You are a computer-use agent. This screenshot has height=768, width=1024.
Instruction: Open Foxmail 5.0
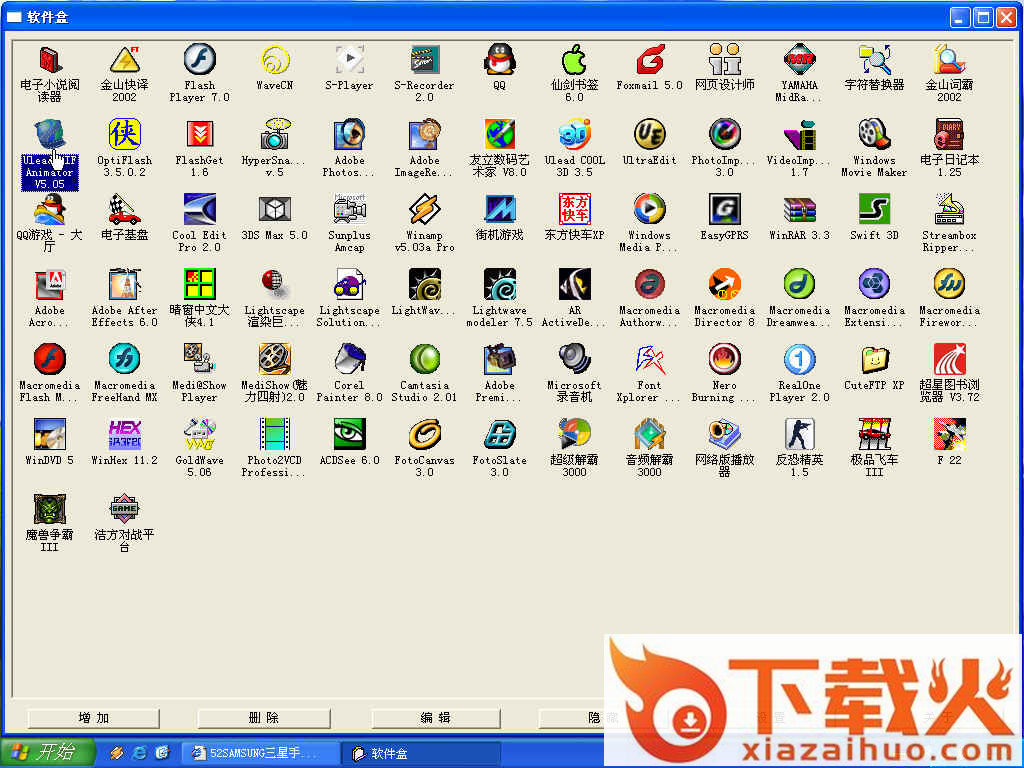point(649,60)
